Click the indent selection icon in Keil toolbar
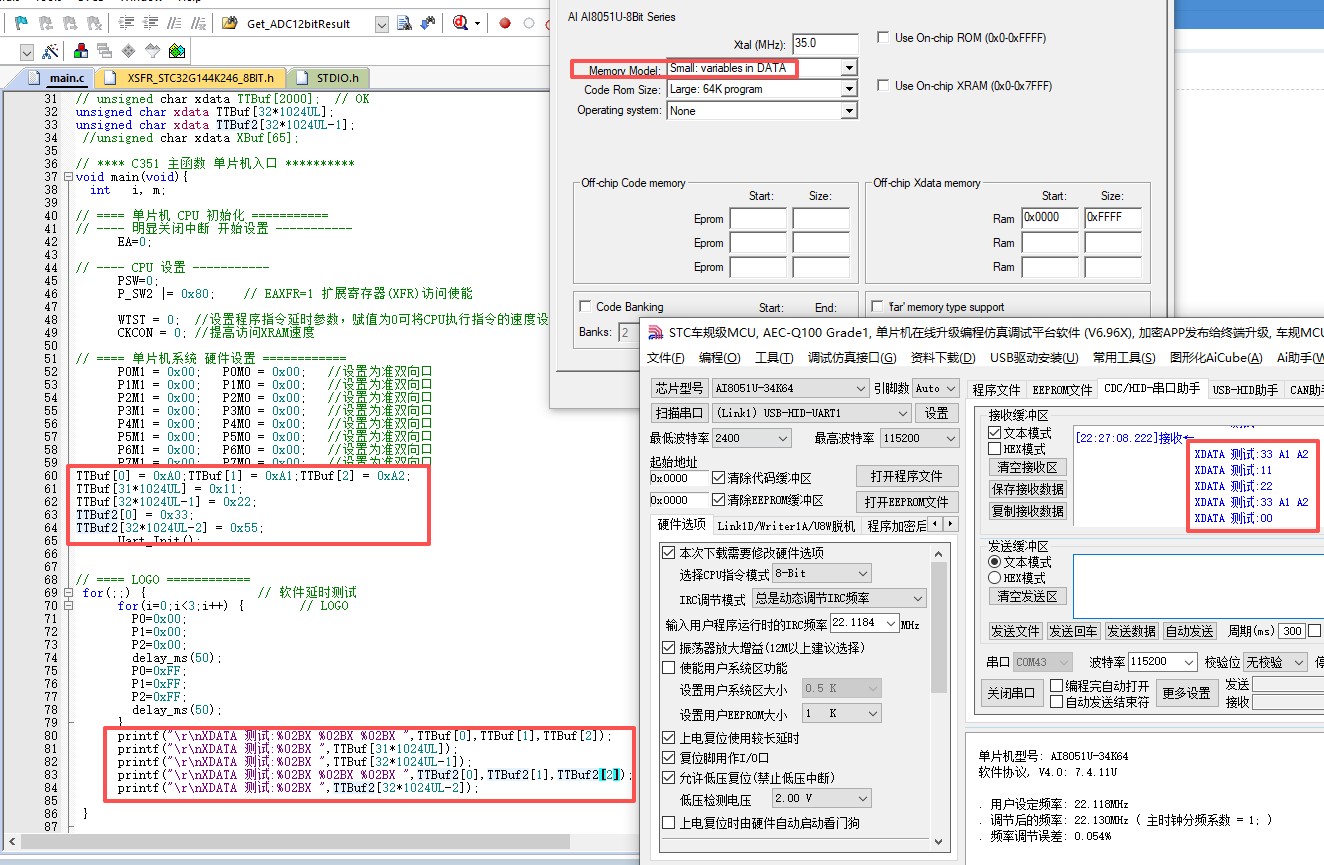 pyautogui.click(x=125, y=23)
